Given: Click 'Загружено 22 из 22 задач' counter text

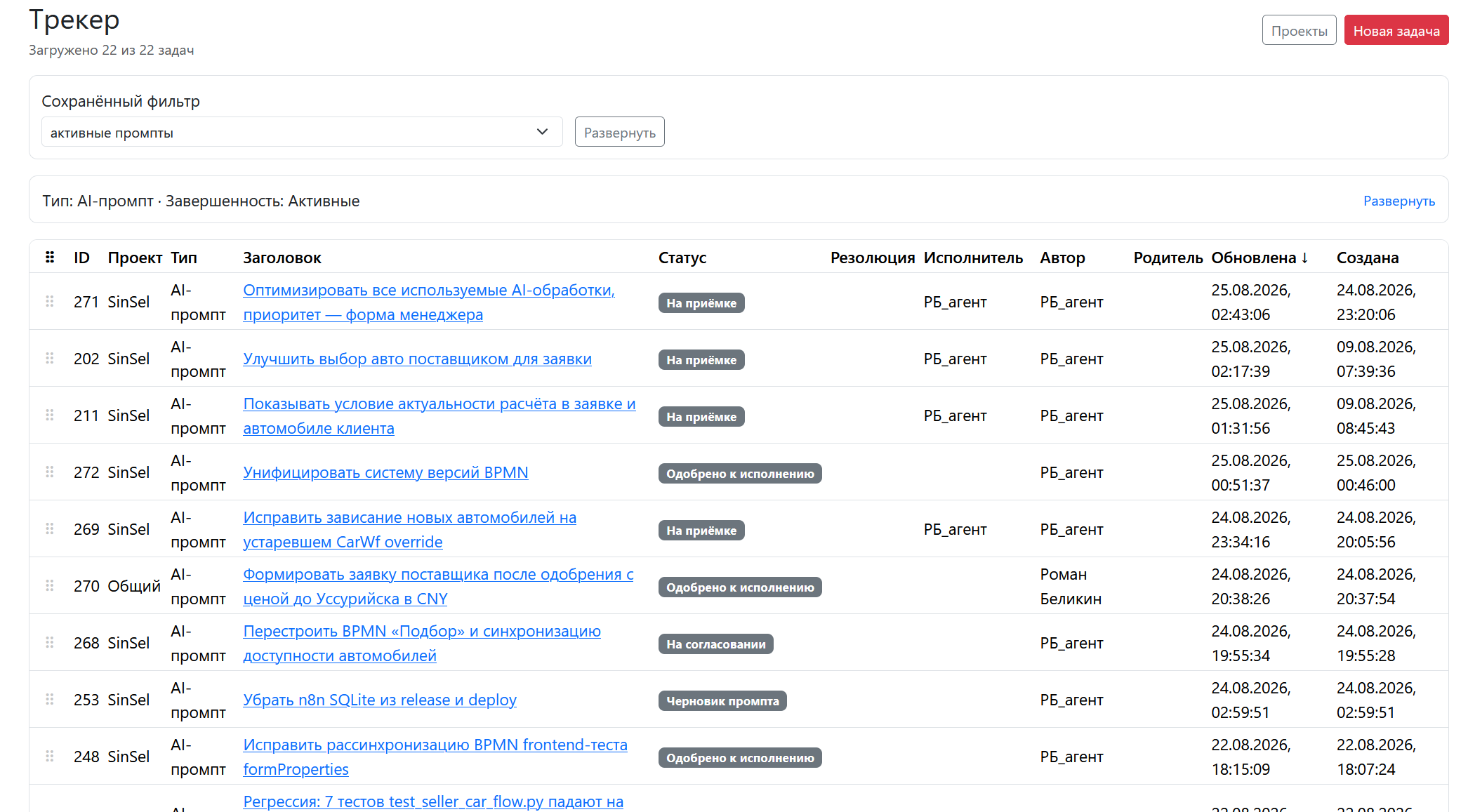Looking at the screenshot, I should [112, 50].
